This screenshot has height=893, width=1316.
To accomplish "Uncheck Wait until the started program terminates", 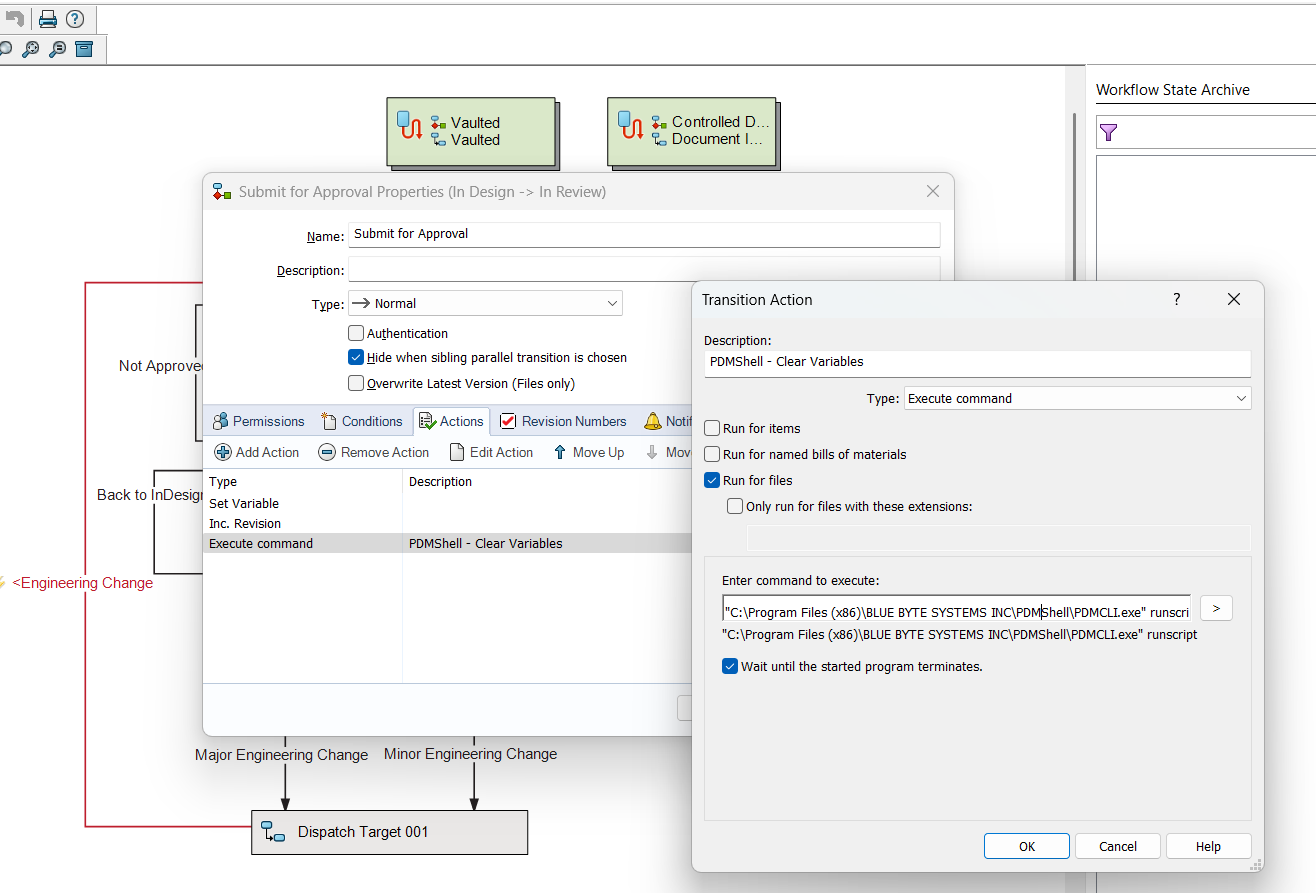I will pos(729,666).
